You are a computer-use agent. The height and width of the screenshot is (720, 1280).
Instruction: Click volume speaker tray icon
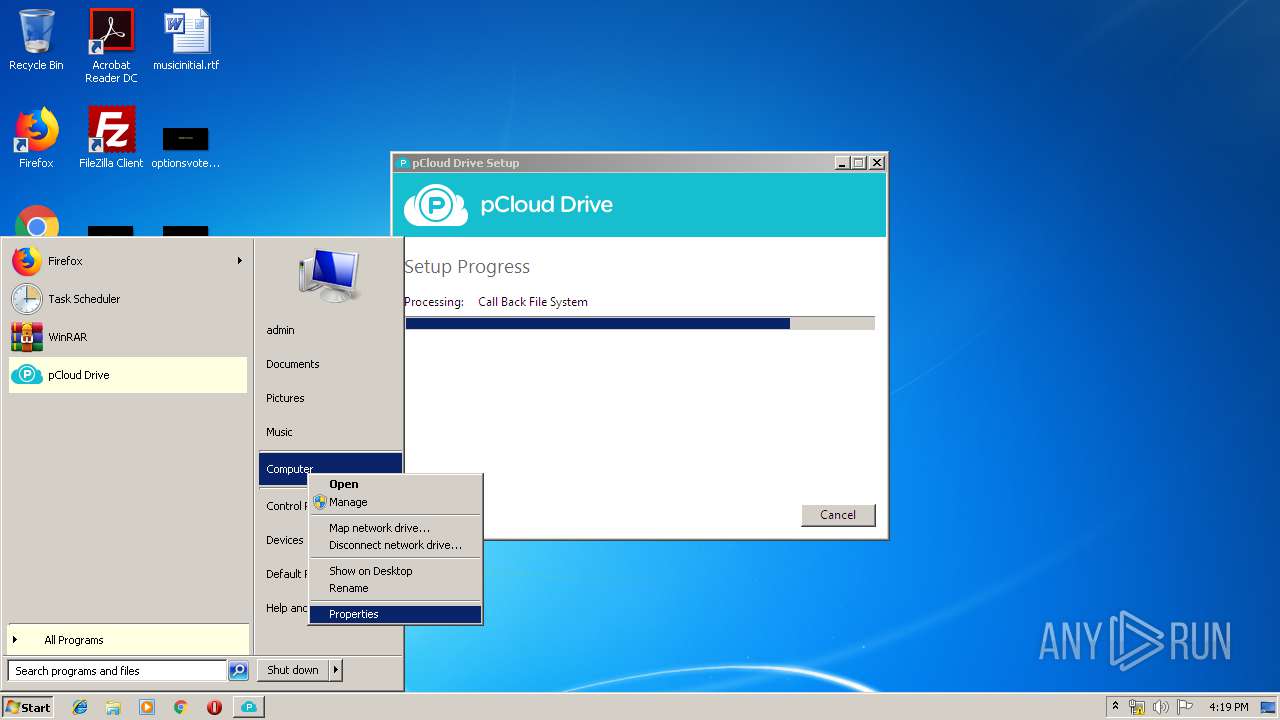(1161, 707)
